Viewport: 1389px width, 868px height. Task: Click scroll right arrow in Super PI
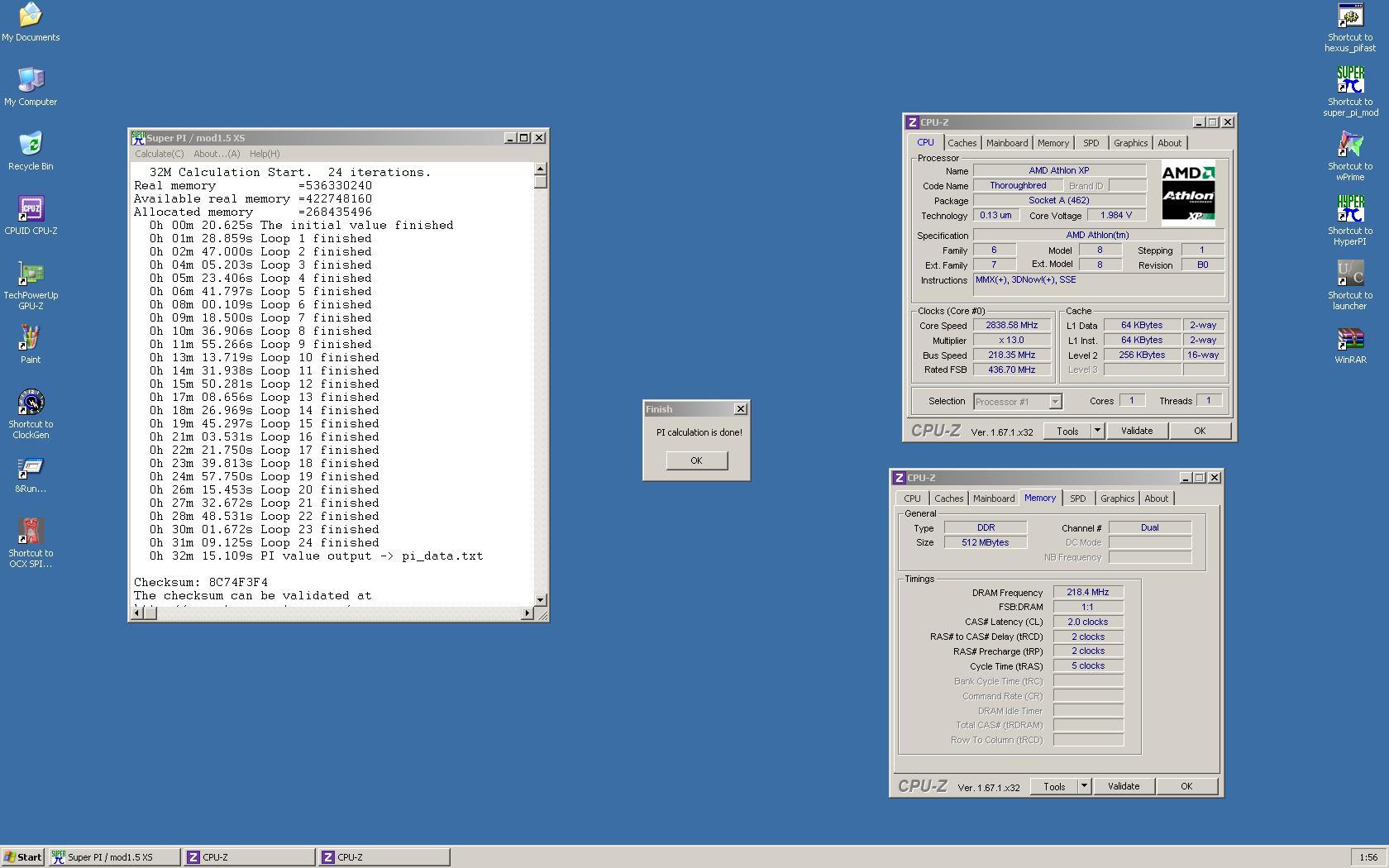pyautogui.click(x=527, y=613)
